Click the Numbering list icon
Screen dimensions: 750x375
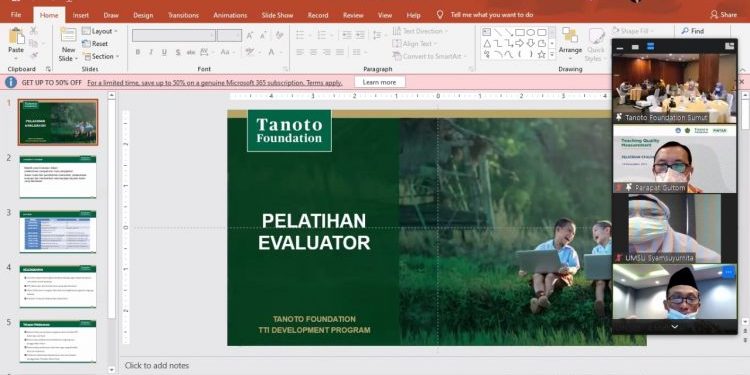(x=322, y=35)
